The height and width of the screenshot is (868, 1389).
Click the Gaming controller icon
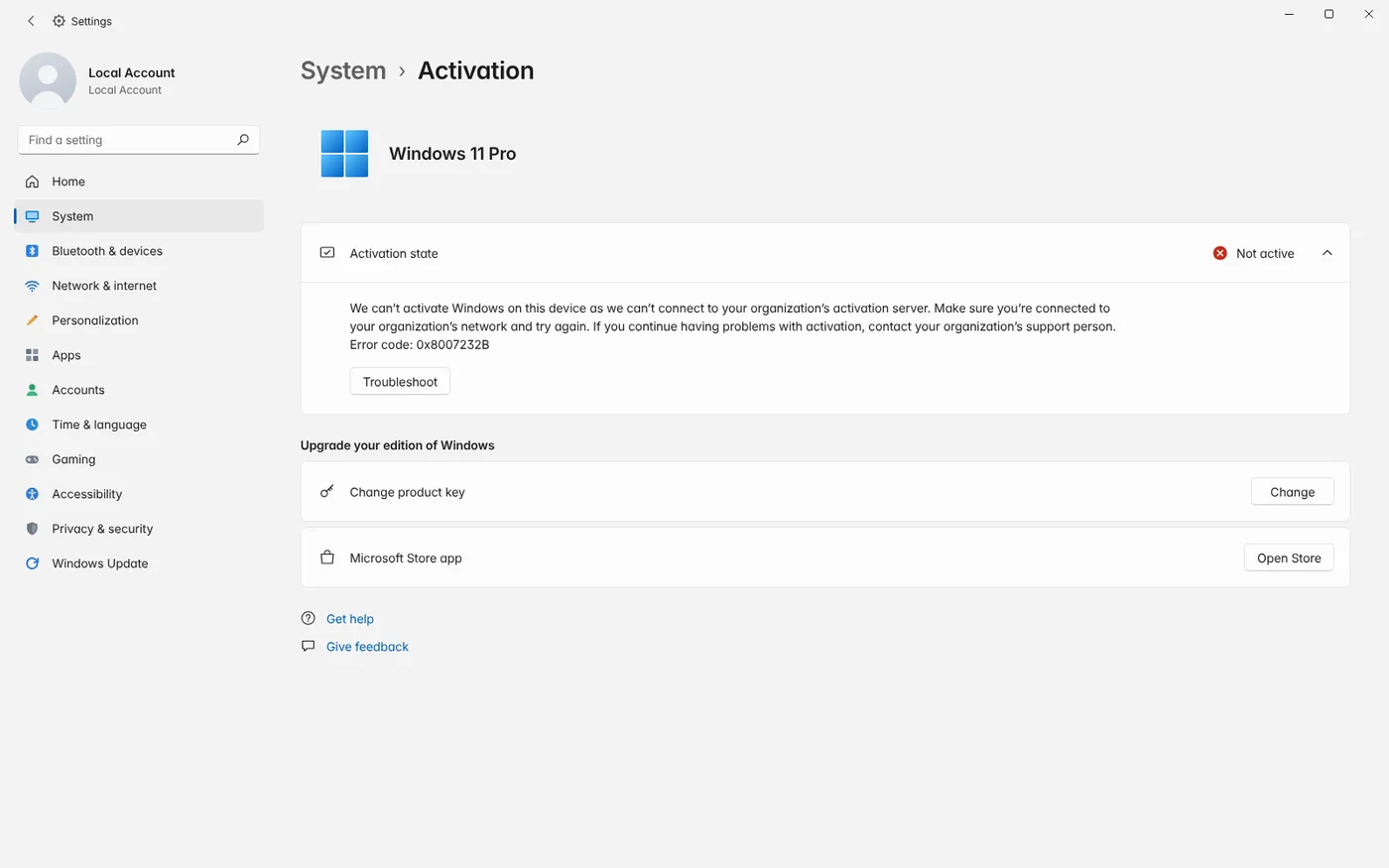32,459
